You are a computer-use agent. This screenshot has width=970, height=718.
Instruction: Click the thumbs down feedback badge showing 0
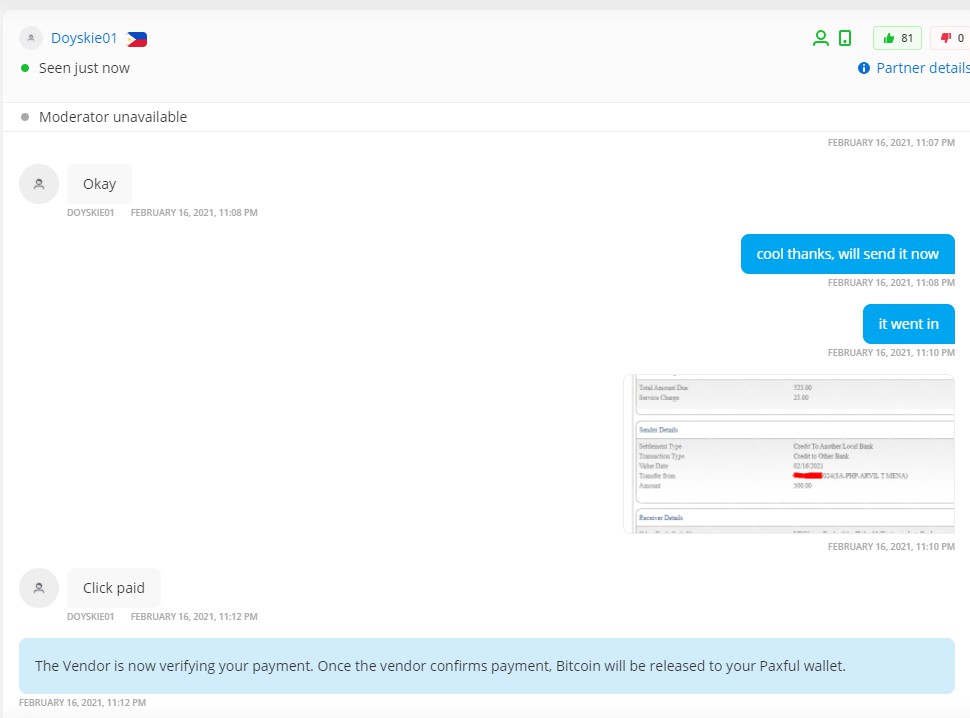[951, 38]
